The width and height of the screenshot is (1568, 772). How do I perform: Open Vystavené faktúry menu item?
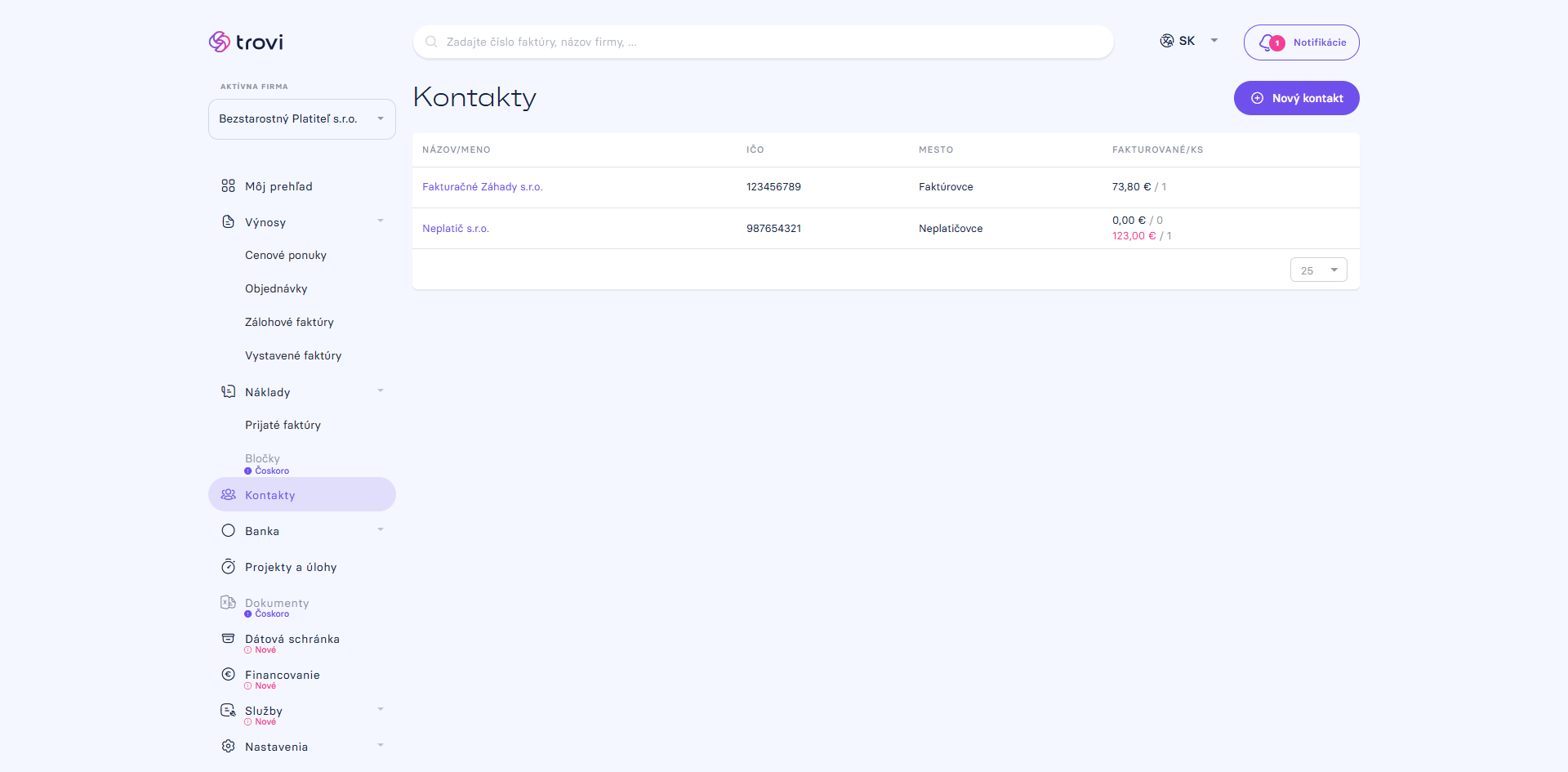pyautogui.click(x=293, y=356)
